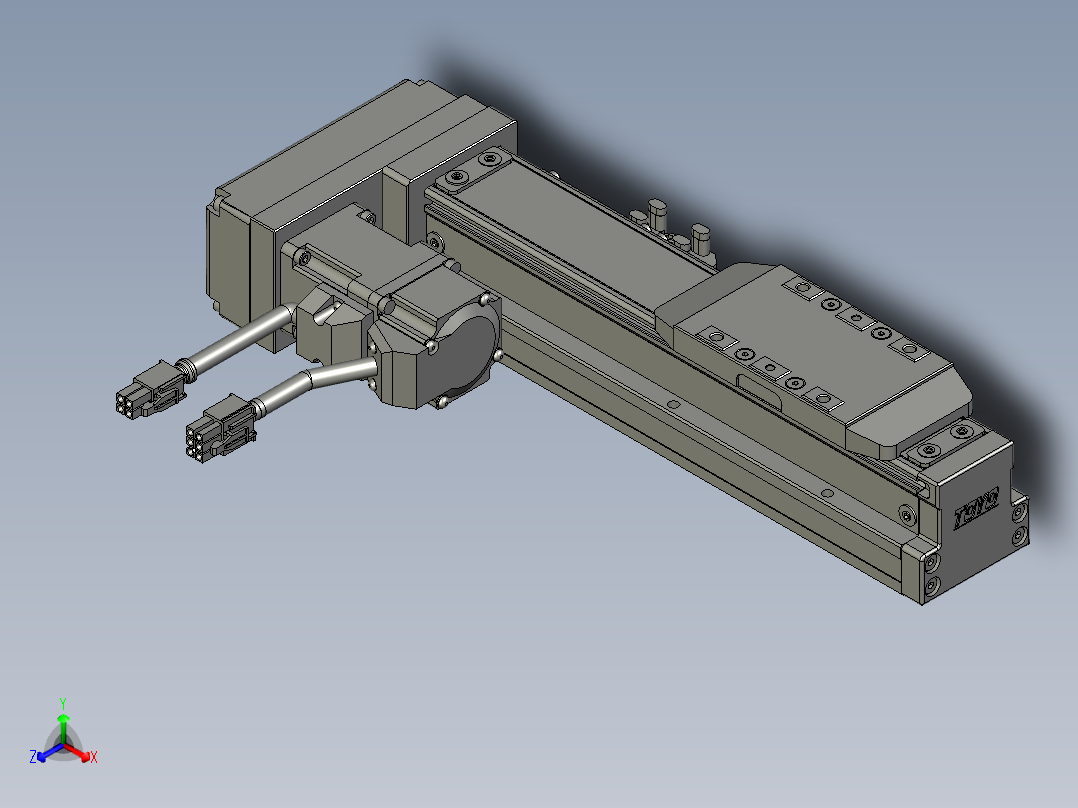Select the upper gray cable

pos(237,340)
